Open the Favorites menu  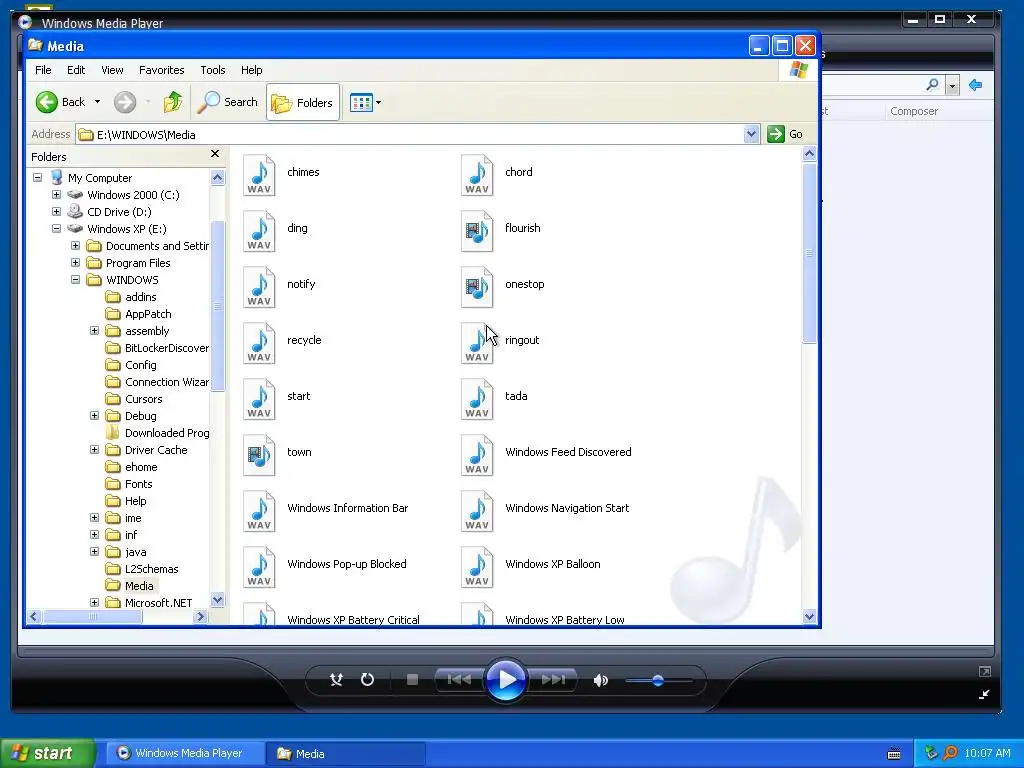click(161, 70)
